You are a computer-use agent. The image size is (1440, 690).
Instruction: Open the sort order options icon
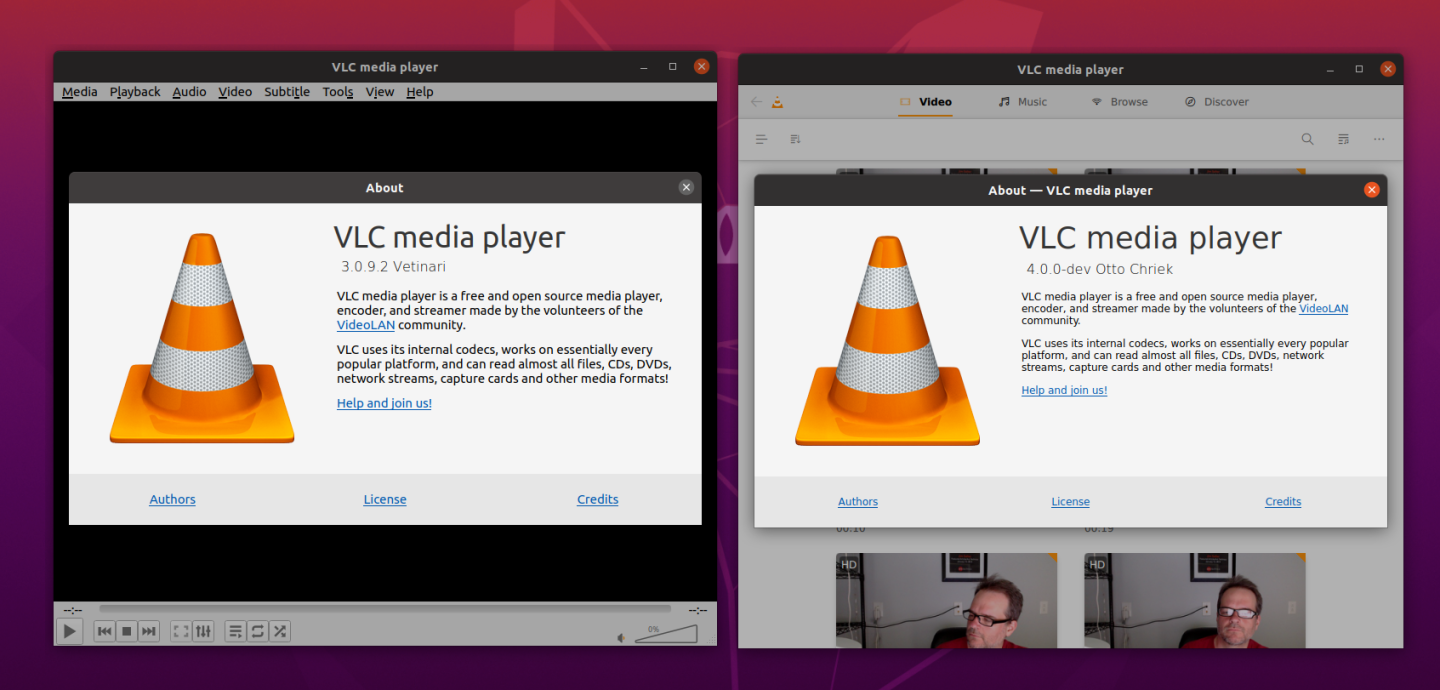tap(795, 138)
